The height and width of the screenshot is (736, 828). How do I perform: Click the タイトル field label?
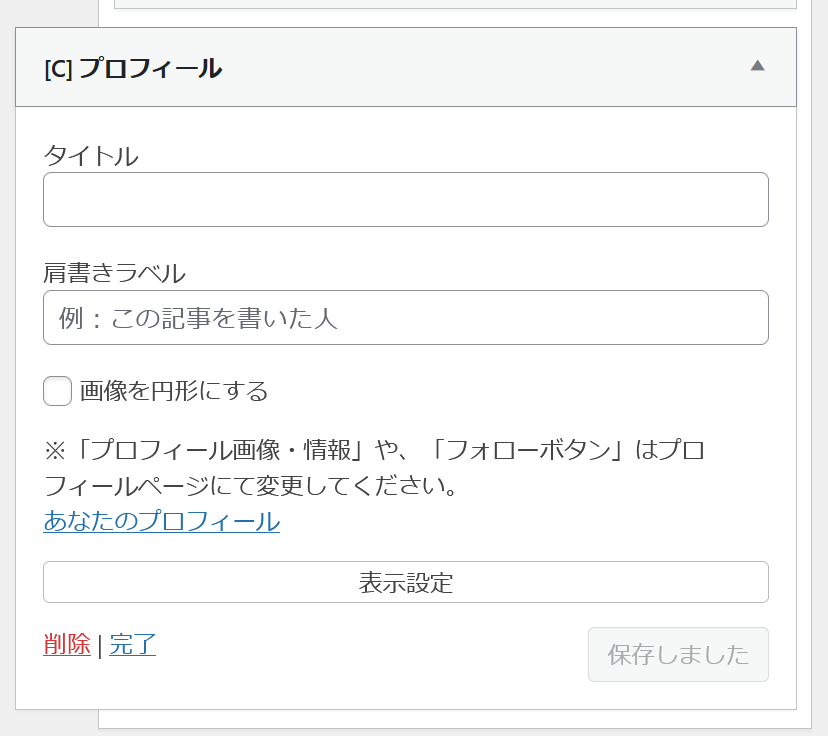91,156
